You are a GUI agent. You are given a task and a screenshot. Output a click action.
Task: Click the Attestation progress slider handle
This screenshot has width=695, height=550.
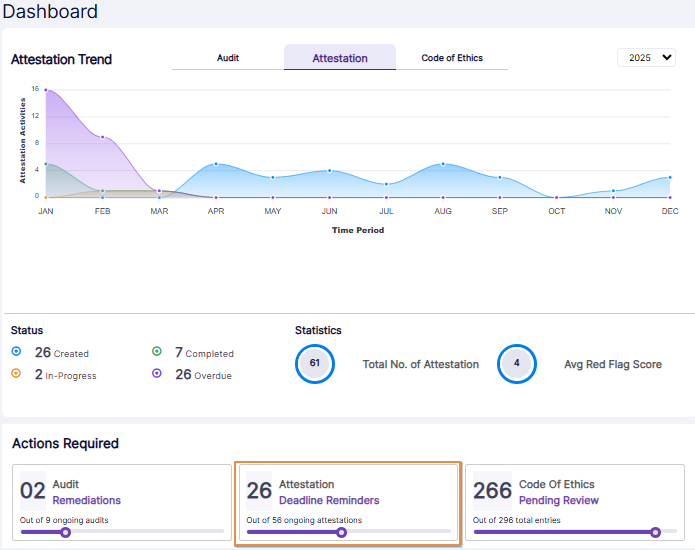(341, 533)
